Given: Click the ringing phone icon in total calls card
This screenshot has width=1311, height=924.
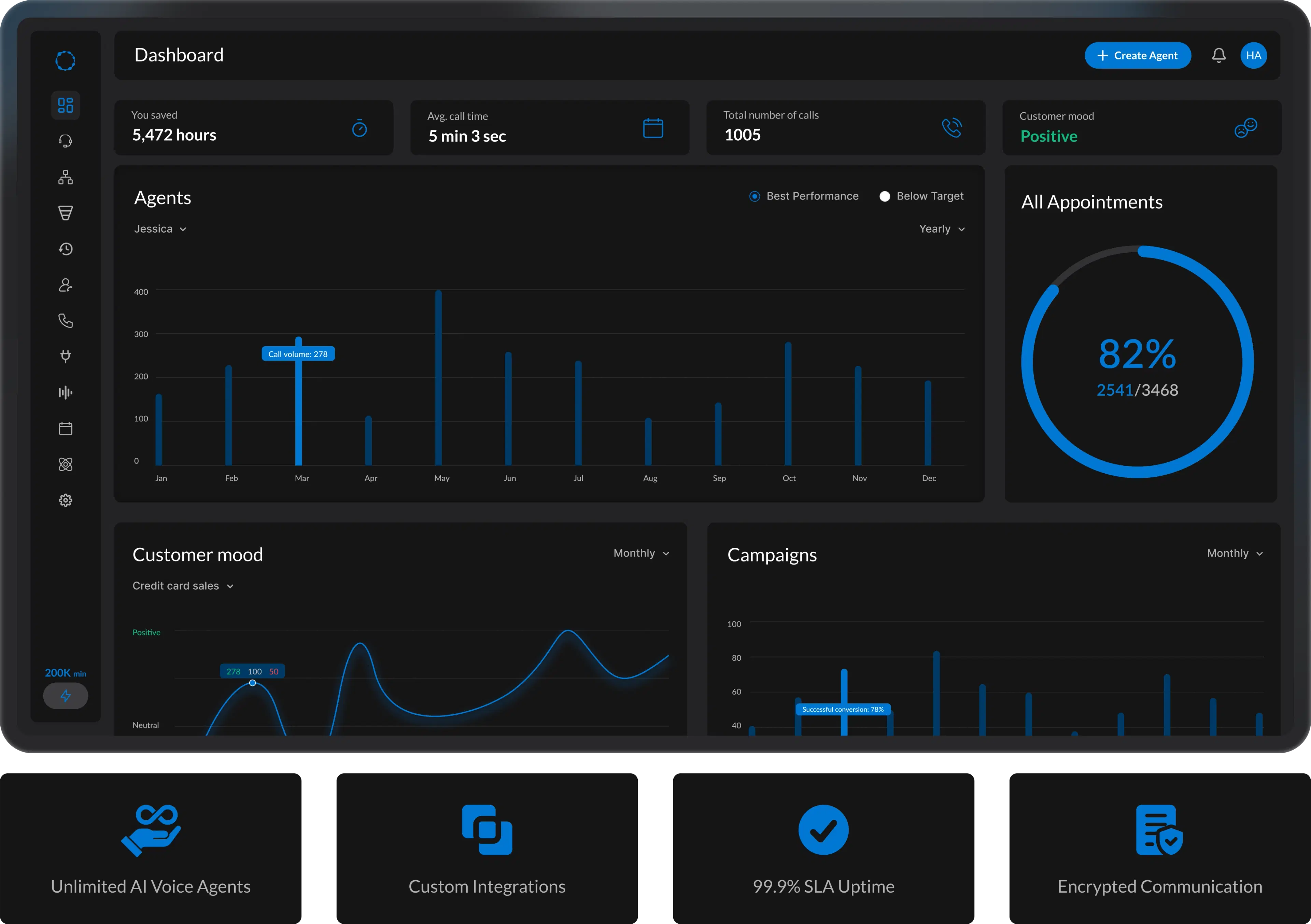Looking at the screenshot, I should [951, 127].
